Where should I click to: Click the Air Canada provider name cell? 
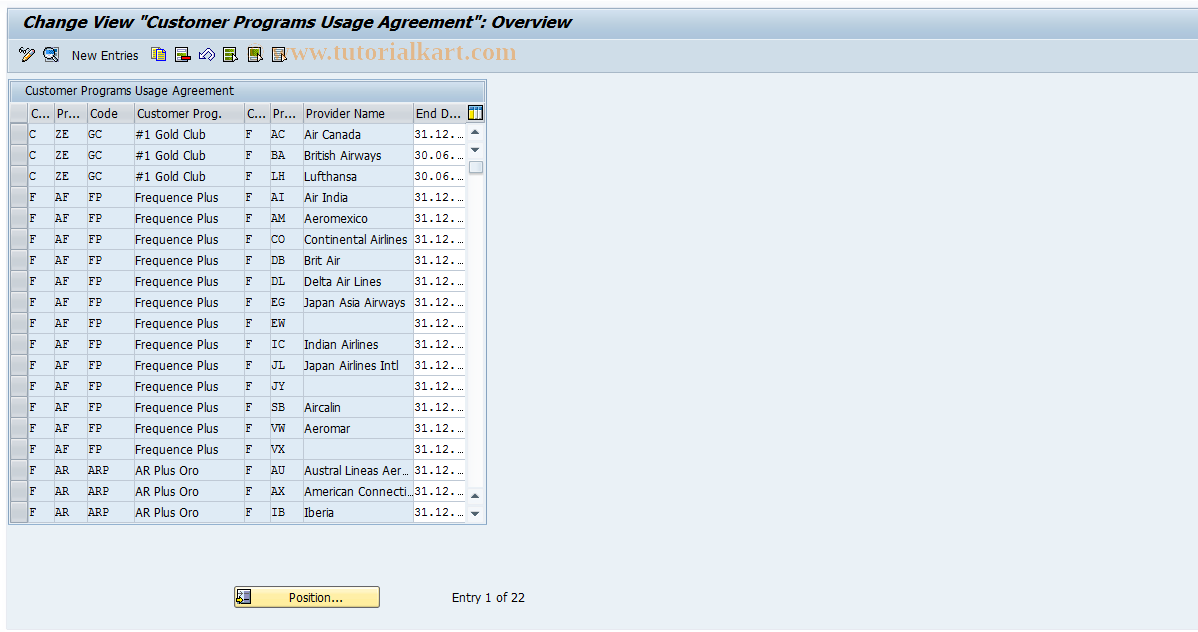click(358, 134)
